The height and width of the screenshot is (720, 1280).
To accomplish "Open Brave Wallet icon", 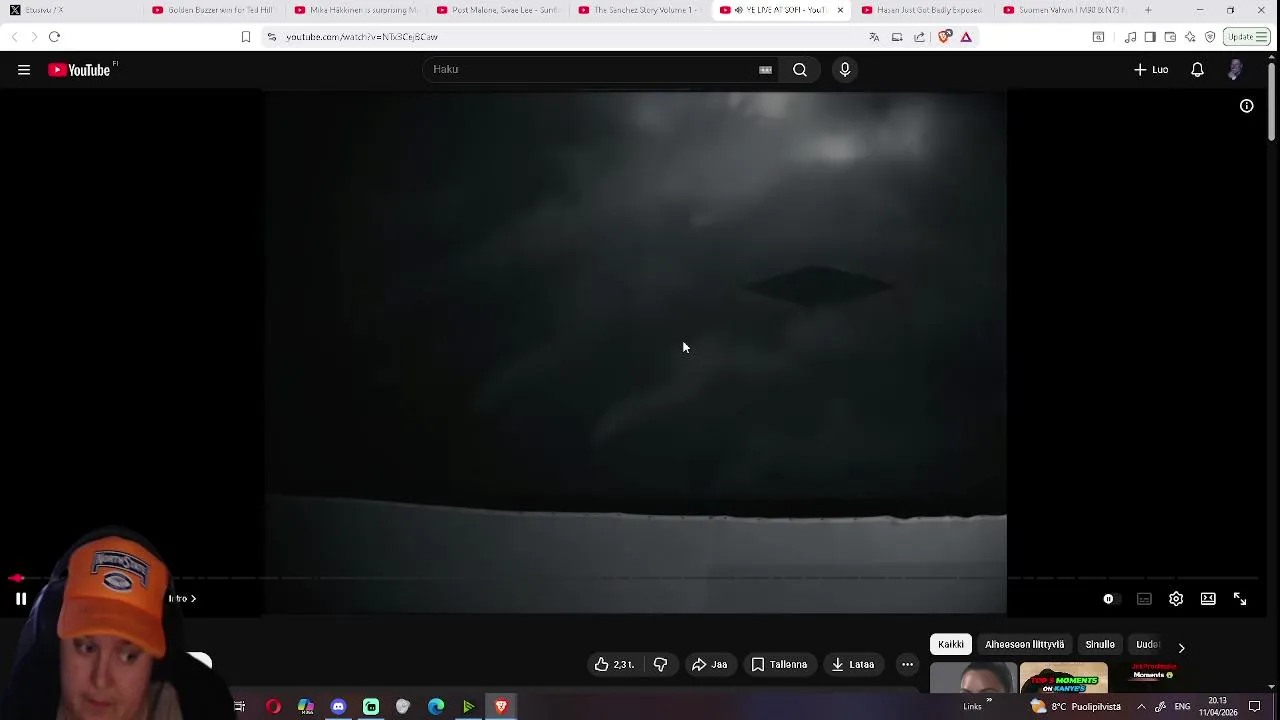I will click(1170, 37).
